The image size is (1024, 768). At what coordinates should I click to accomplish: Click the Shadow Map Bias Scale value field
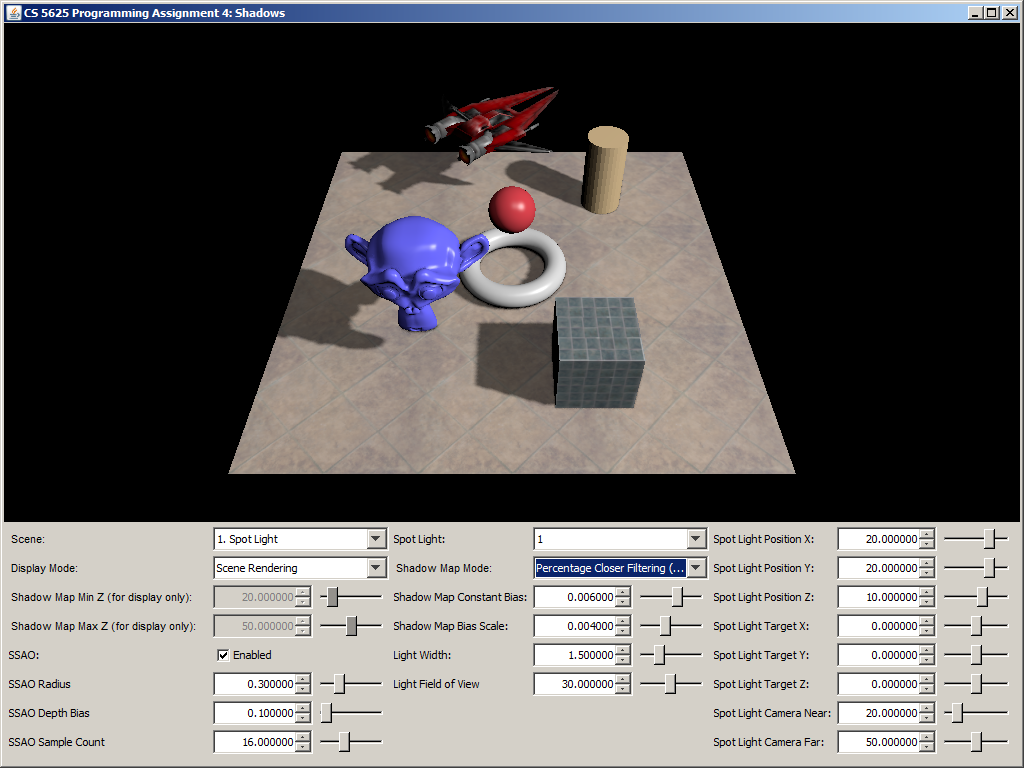(575, 626)
